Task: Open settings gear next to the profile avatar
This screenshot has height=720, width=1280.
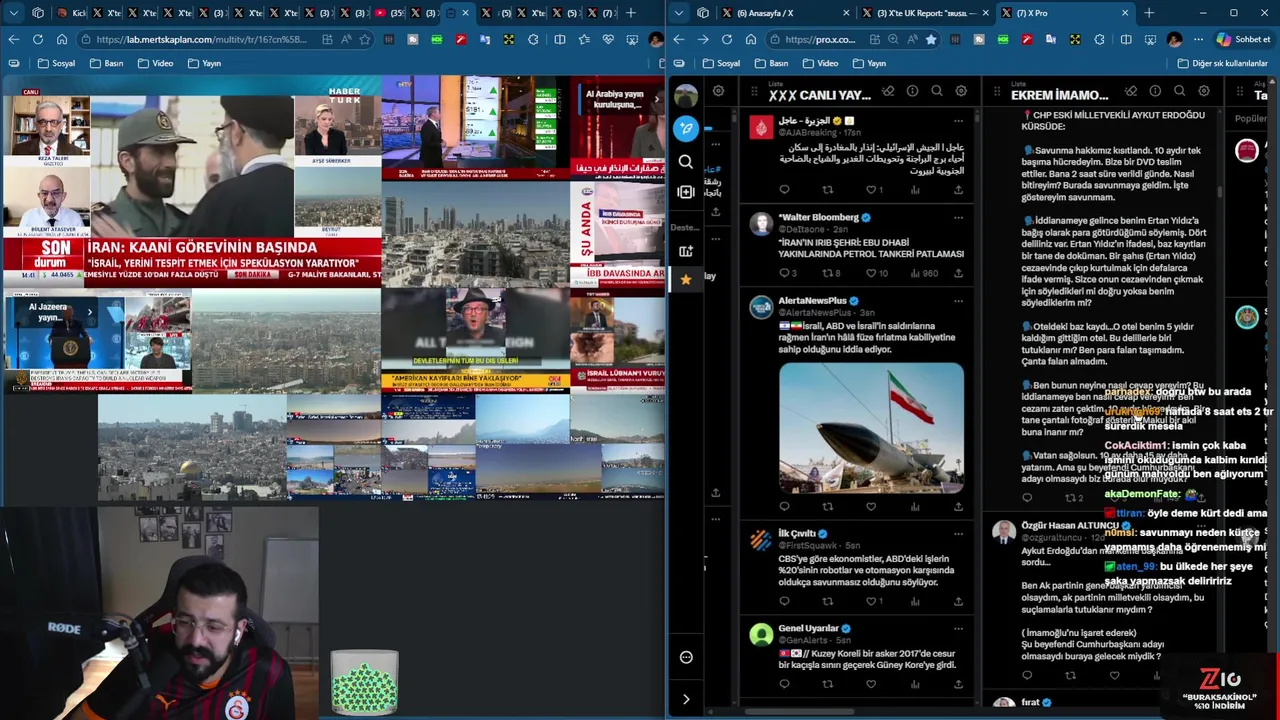Action: [718, 92]
